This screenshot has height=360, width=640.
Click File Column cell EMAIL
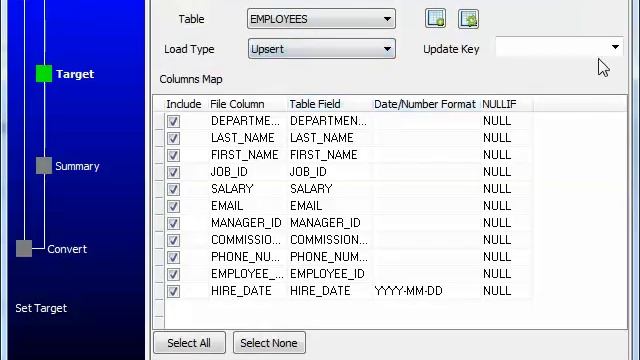tap(227, 206)
